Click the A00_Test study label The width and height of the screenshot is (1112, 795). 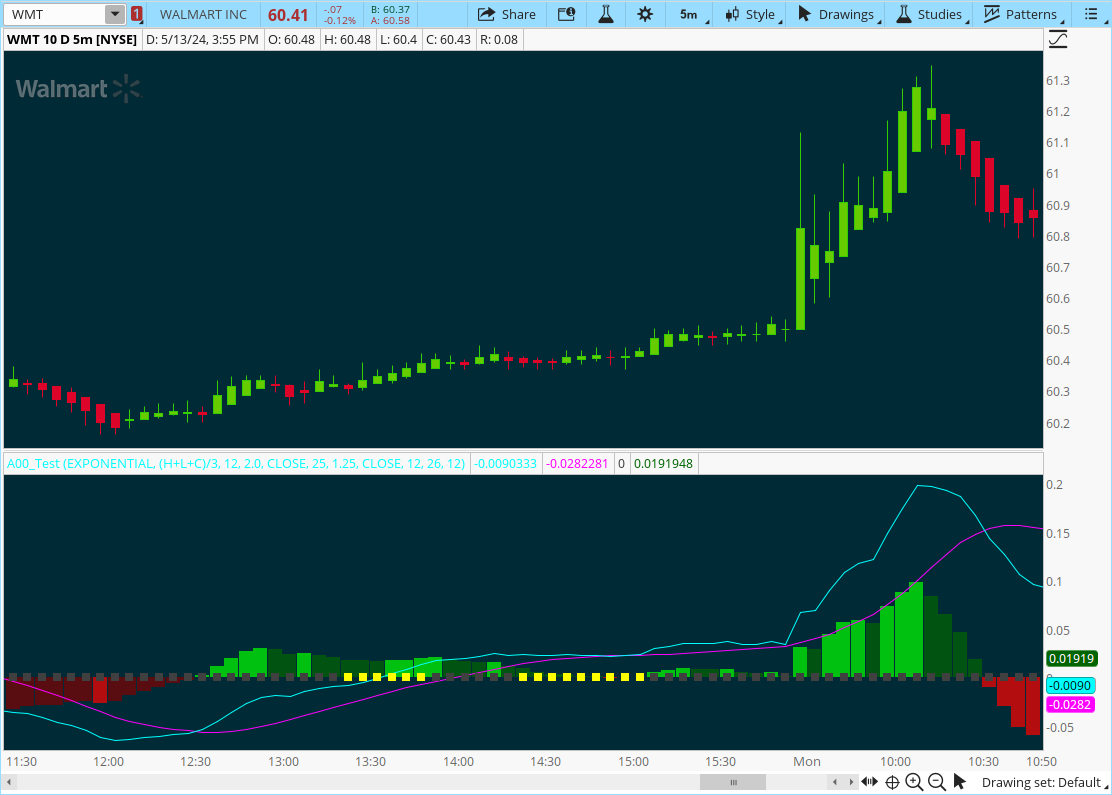[236, 464]
